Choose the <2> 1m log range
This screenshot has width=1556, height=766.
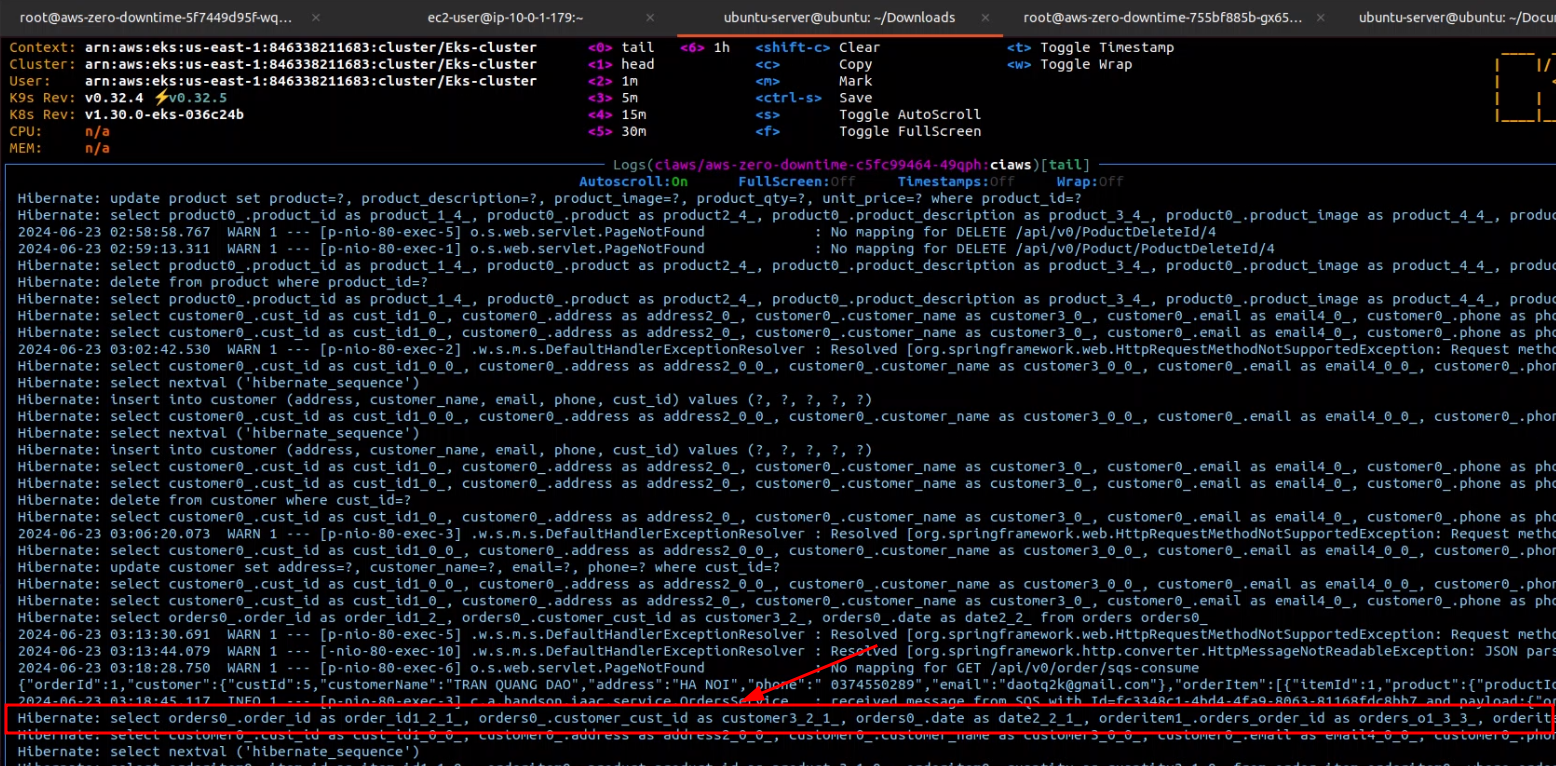point(613,81)
